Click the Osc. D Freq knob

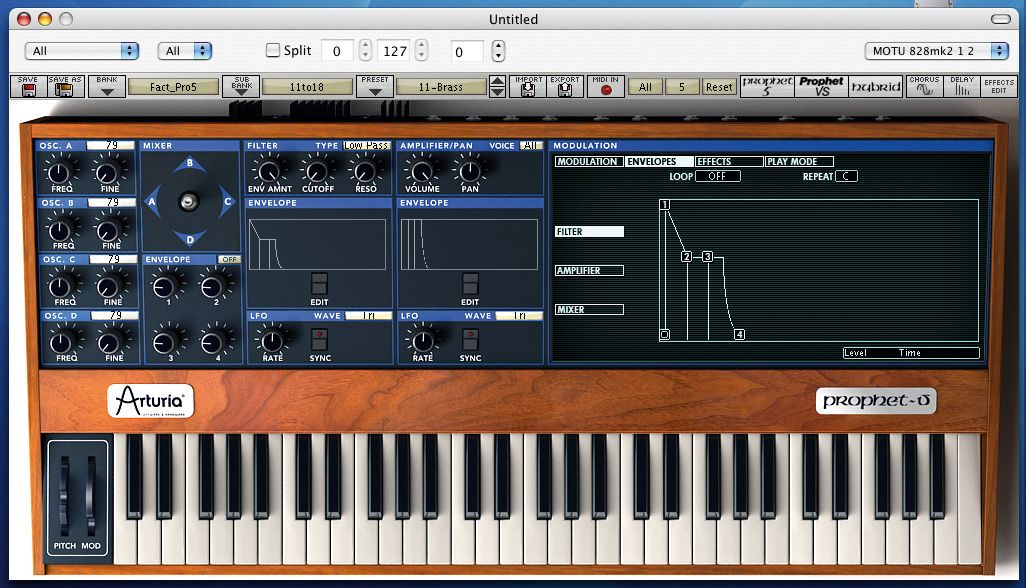[62, 342]
